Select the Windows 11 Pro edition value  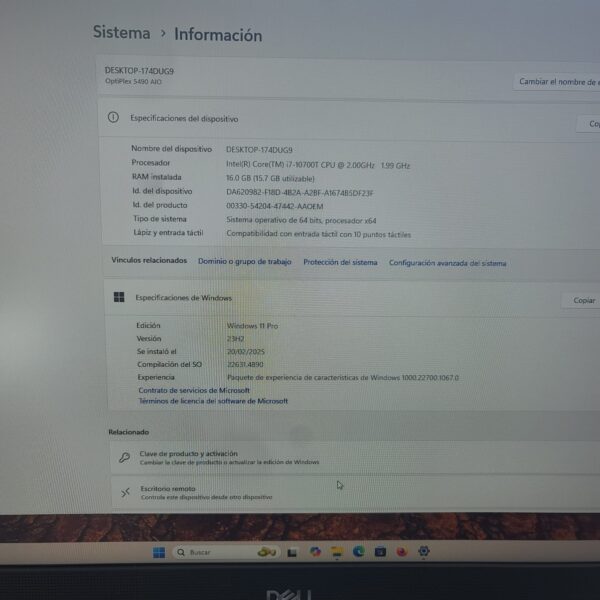click(x=252, y=326)
